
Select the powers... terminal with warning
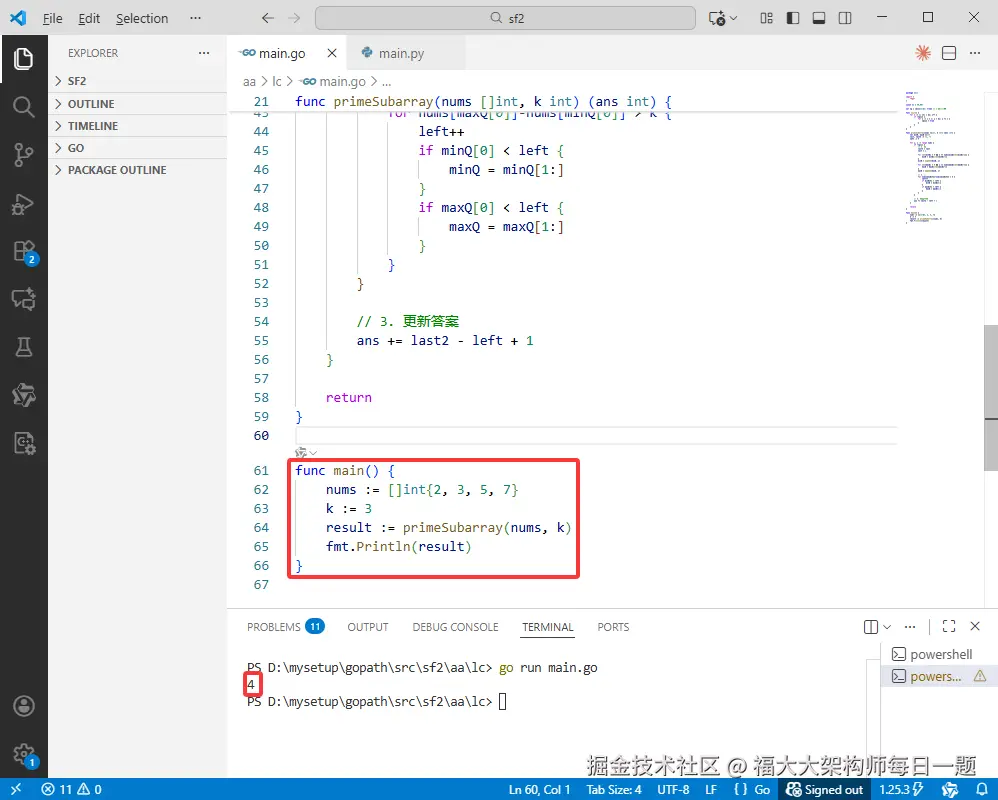(x=937, y=676)
